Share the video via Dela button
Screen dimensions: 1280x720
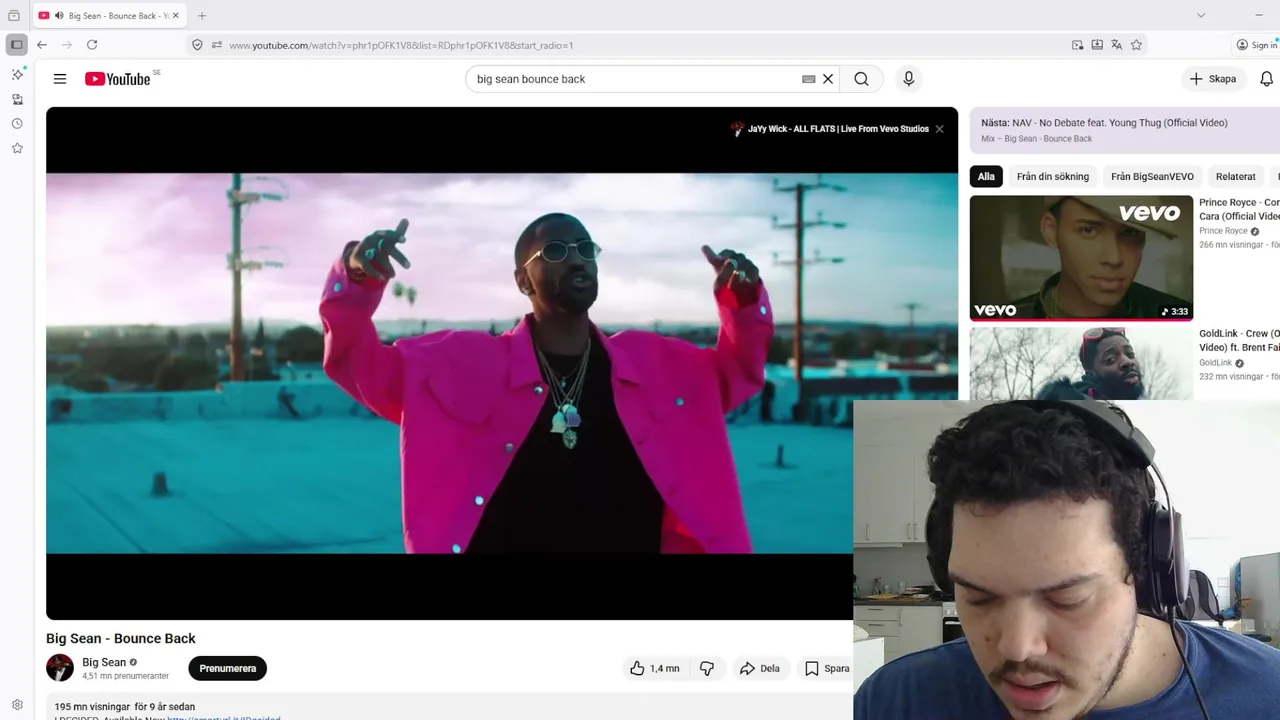point(759,668)
